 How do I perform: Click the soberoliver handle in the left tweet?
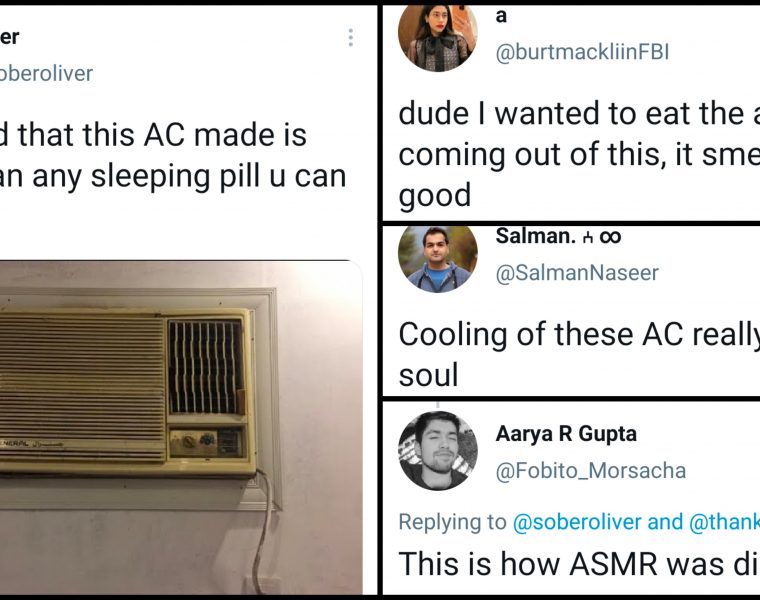pos(46,74)
